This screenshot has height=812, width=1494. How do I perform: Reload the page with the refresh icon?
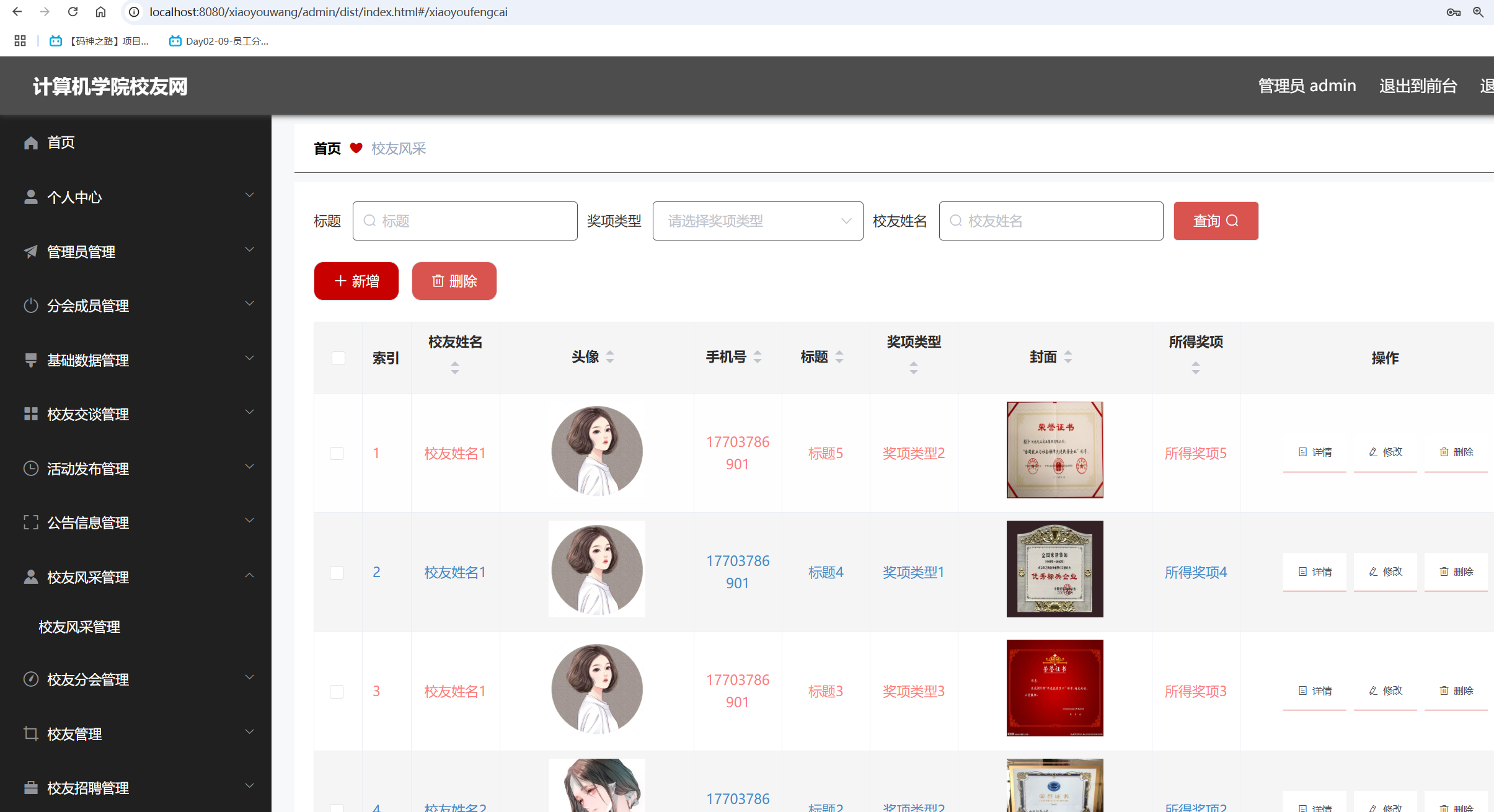[x=73, y=12]
